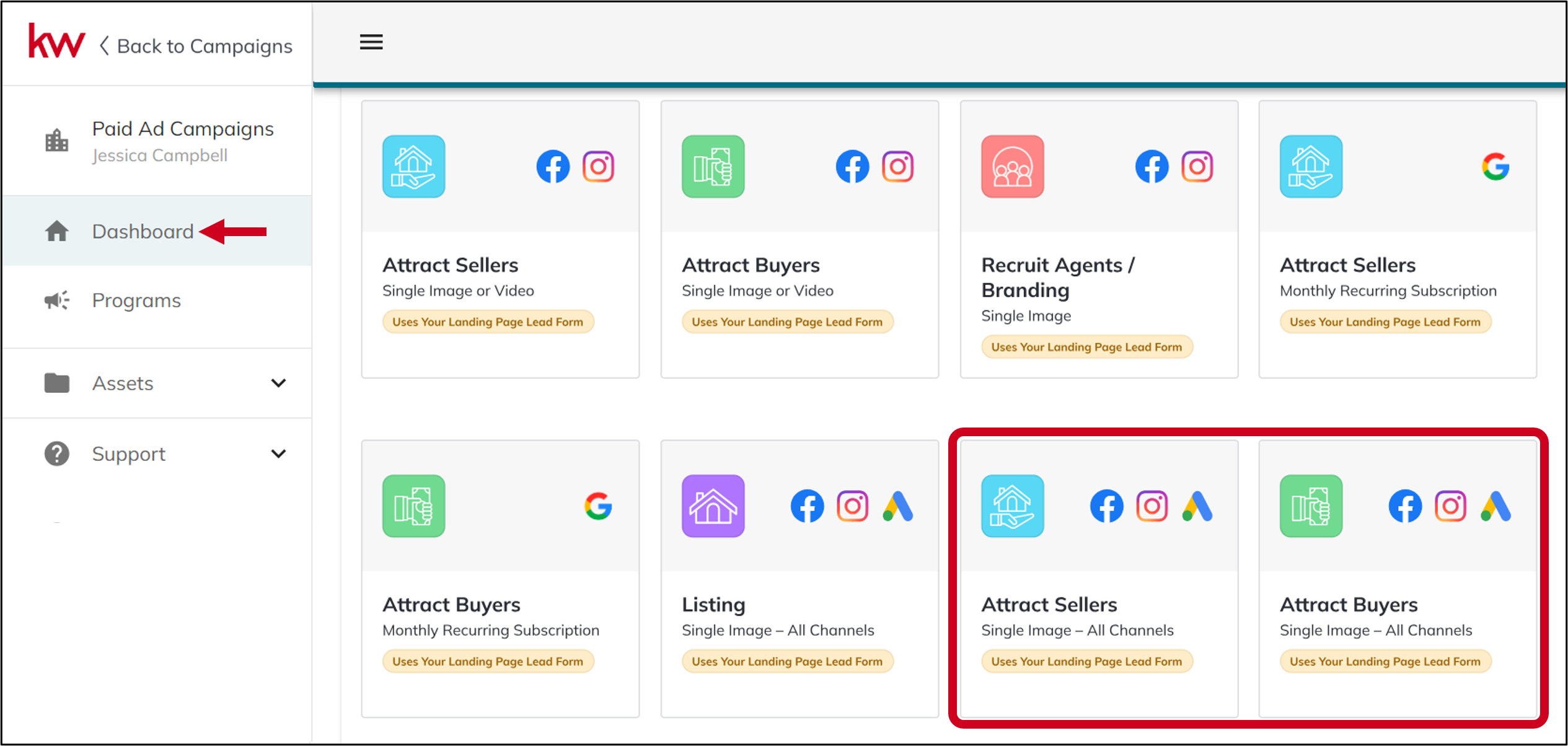Click the Jessica Campbell account name
Viewport: 1568px width, 746px height.
[x=160, y=156]
